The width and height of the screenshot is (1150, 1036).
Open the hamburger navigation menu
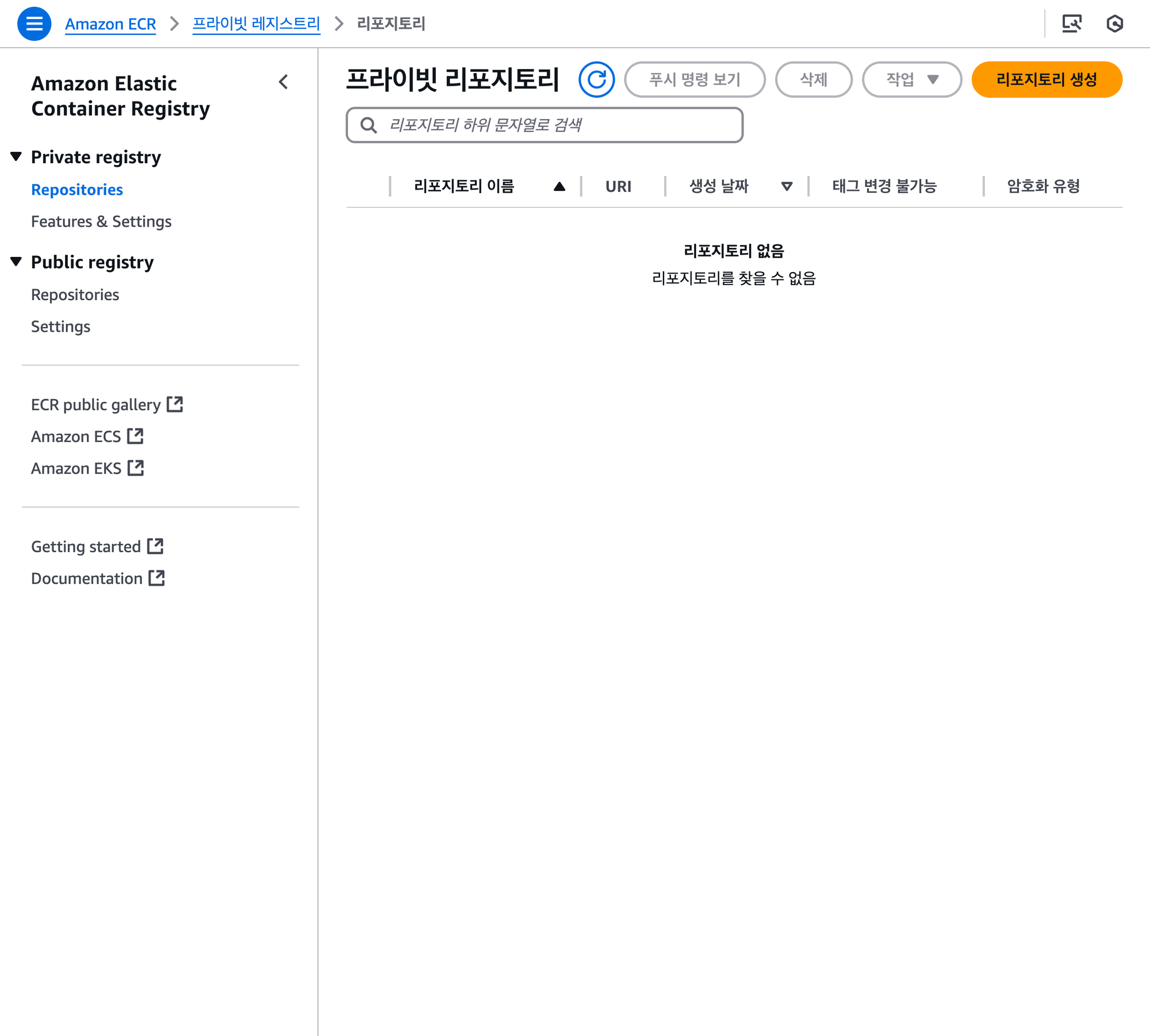(34, 24)
